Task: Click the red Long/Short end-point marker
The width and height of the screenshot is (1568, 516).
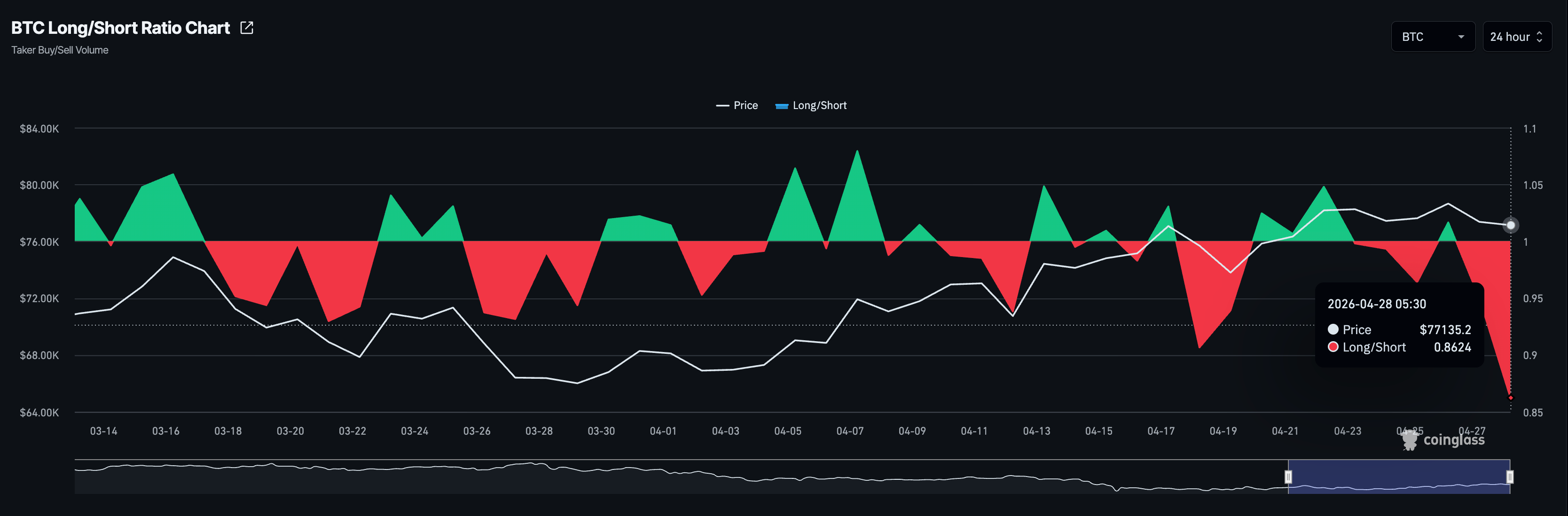Action: [1510, 398]
